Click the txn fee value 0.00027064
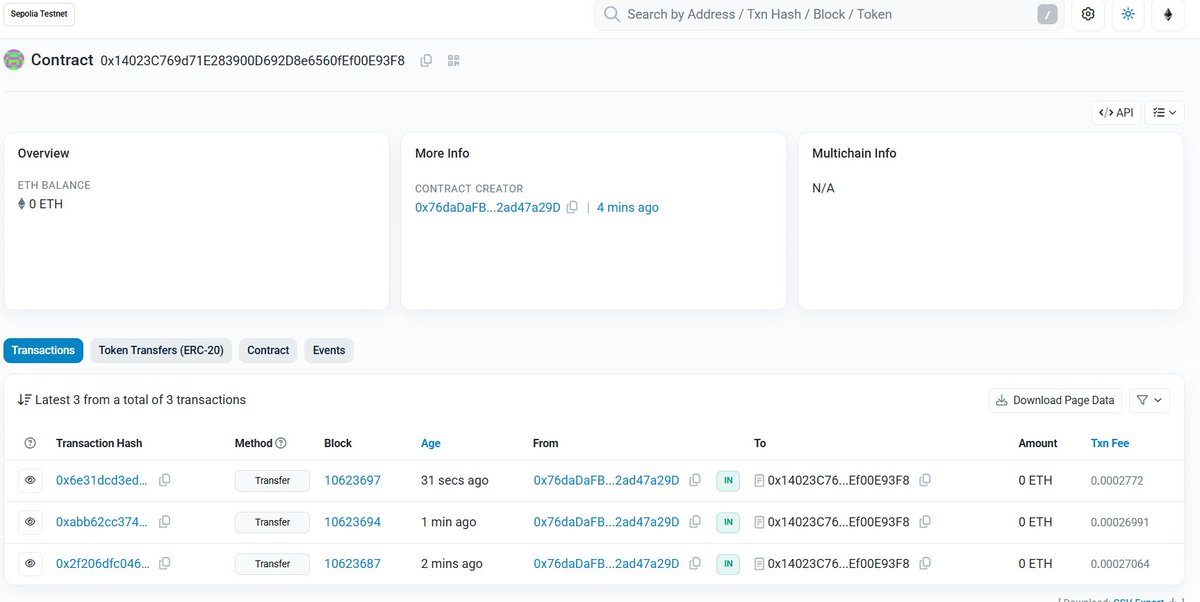Image resolution: width=1200 pixels, height=602 pixels. (1120, 564)
